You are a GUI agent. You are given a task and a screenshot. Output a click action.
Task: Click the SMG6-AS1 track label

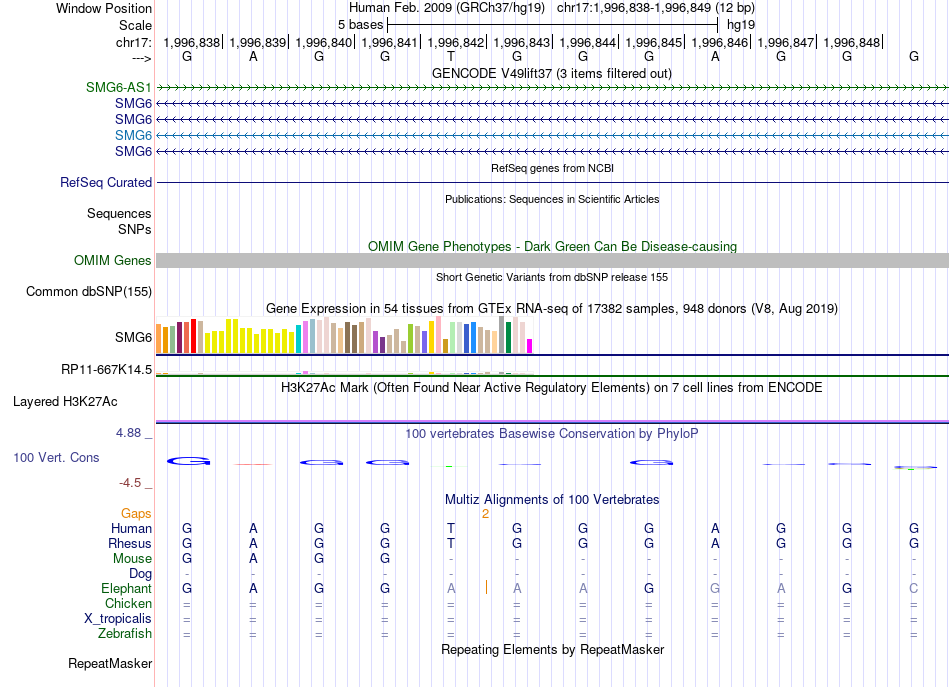(119, 87)
